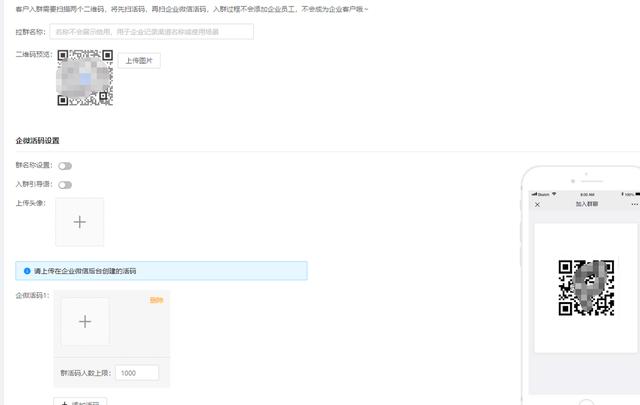The image size is (640, 405).
Task: Click the orange 删除 link on 企微活码1
Action: coord(156,300)
